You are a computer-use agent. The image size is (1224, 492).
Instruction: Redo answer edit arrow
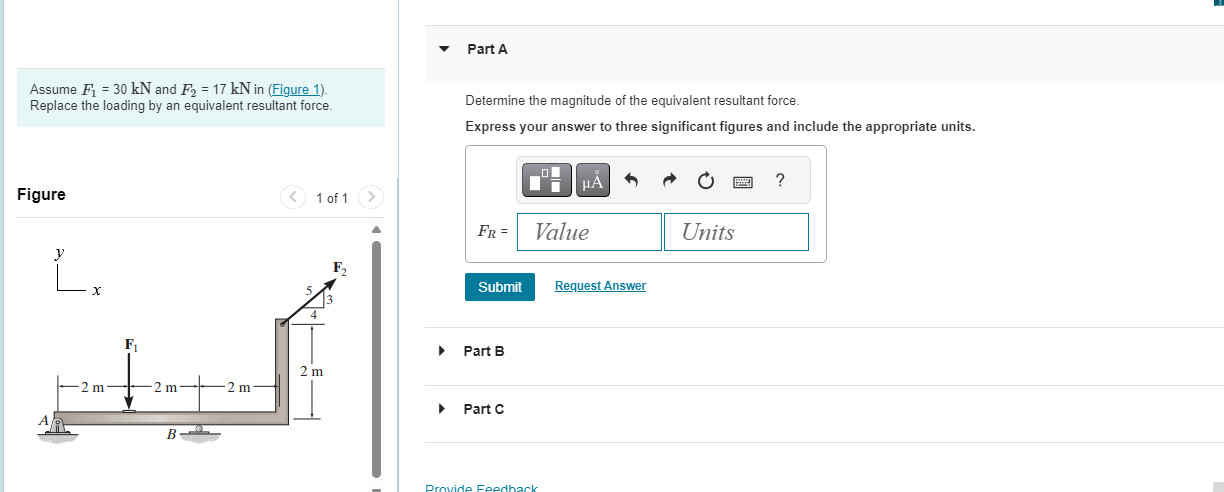[668, 180]
